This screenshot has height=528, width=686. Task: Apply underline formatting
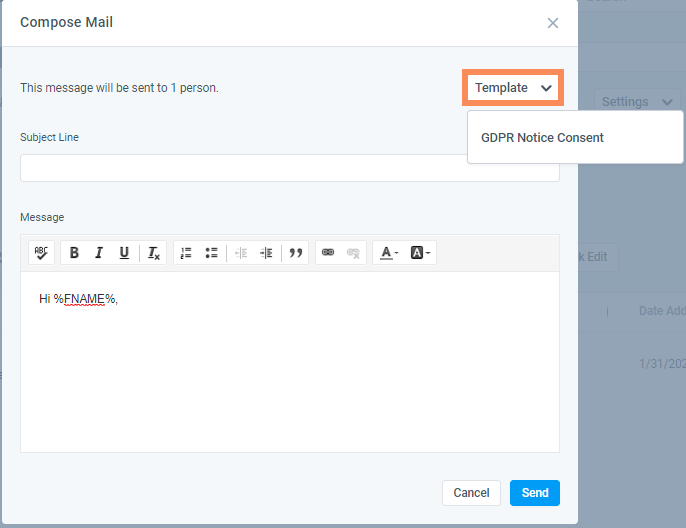124,253
